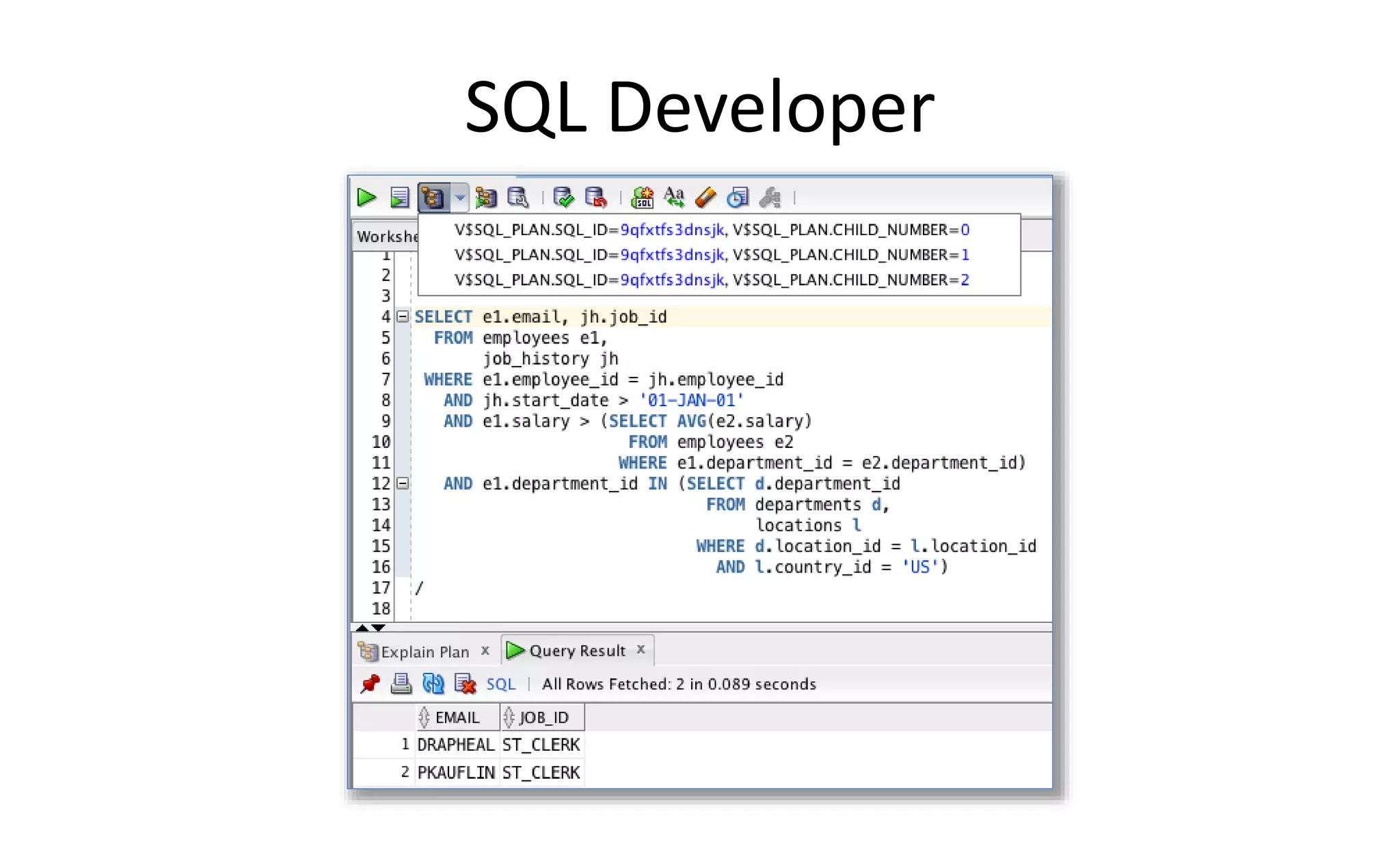
Task: Select plan entry with CHILD_NUMBER=1
Action: tap(712, 255)
